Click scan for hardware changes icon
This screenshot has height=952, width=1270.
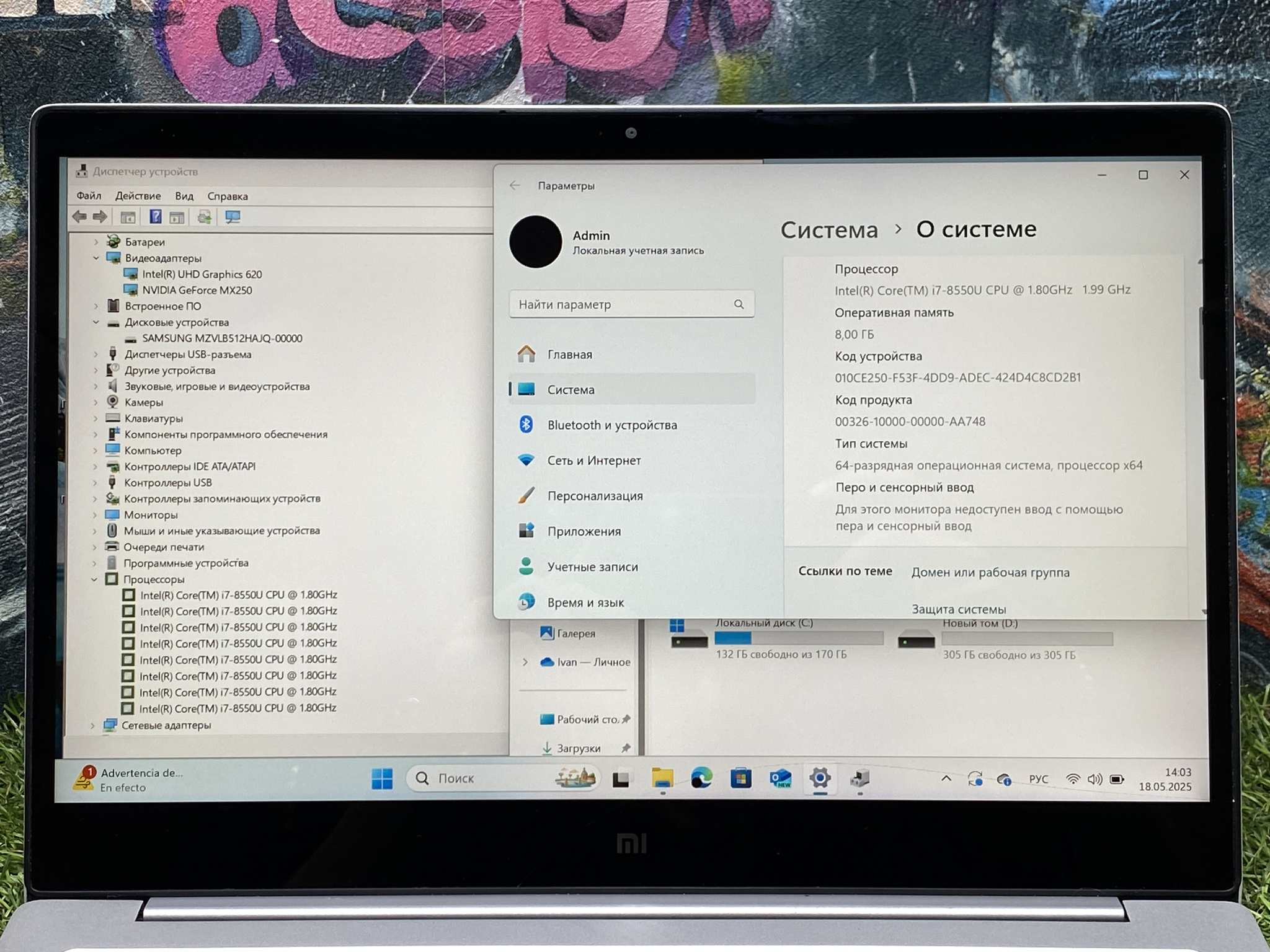click(233, 217)
